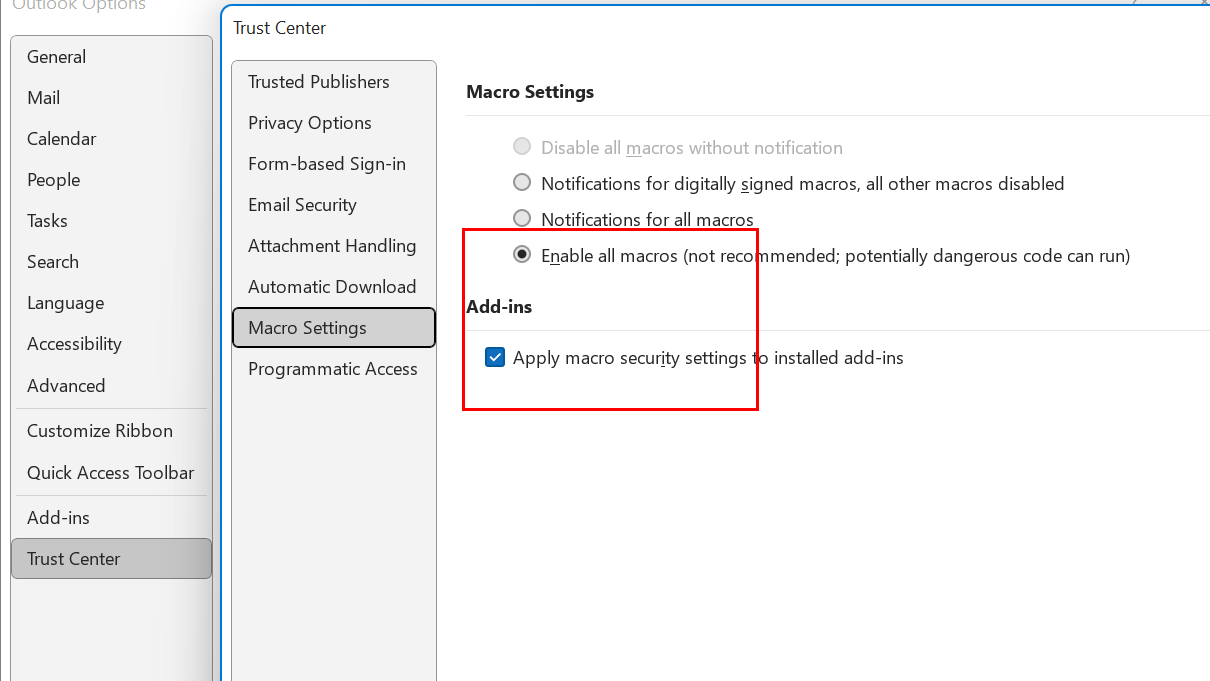Open the Search options page
Viewport: 1210px width, 681px height.
52,261
